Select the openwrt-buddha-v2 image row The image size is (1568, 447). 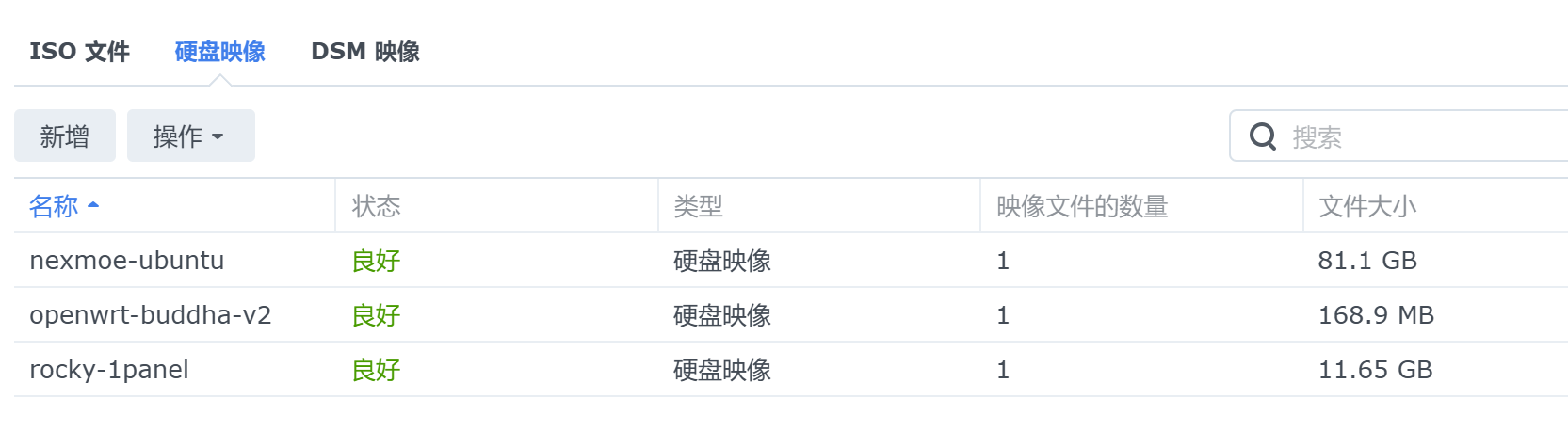pyautogui.click(x=791, y=315)
